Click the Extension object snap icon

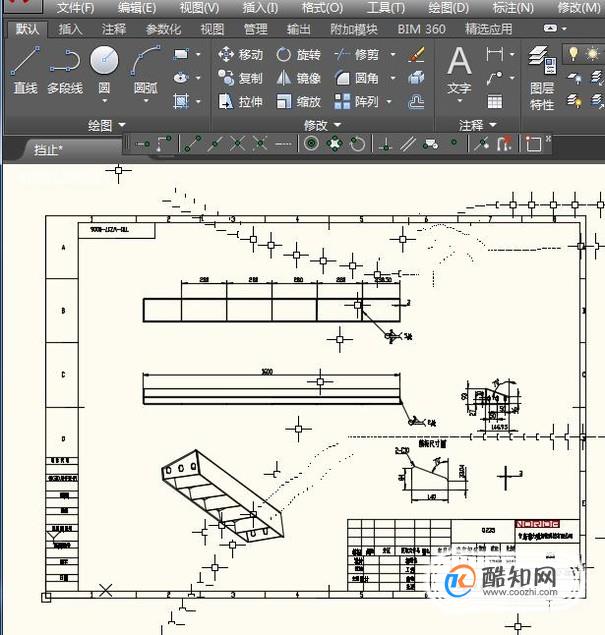[x=283, y=144]
